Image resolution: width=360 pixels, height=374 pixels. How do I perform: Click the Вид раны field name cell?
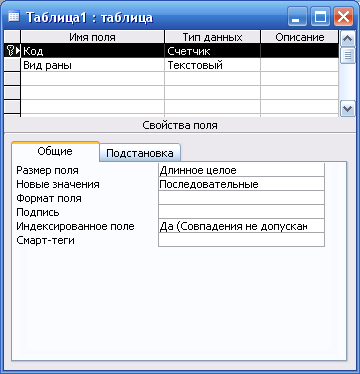93,65
